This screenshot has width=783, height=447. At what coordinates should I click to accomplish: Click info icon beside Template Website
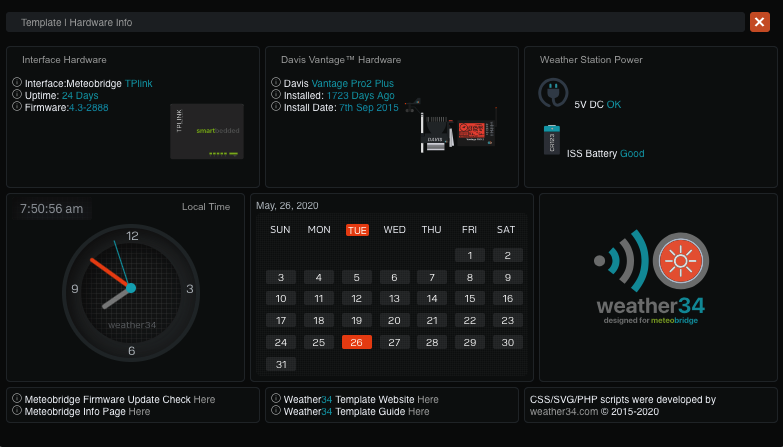[x=276, y=398]
